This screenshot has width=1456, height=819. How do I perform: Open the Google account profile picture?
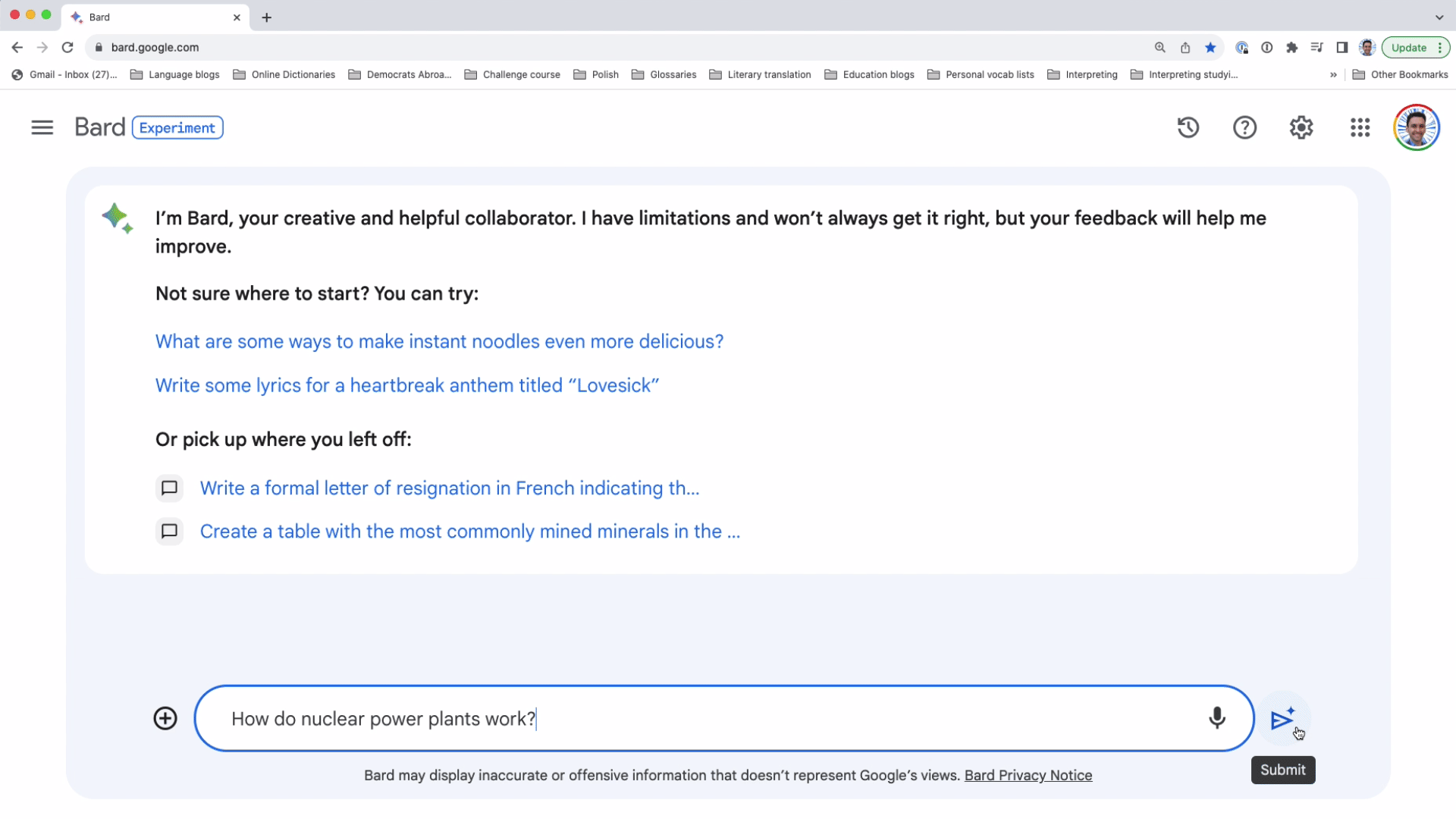coord(1416,127)
